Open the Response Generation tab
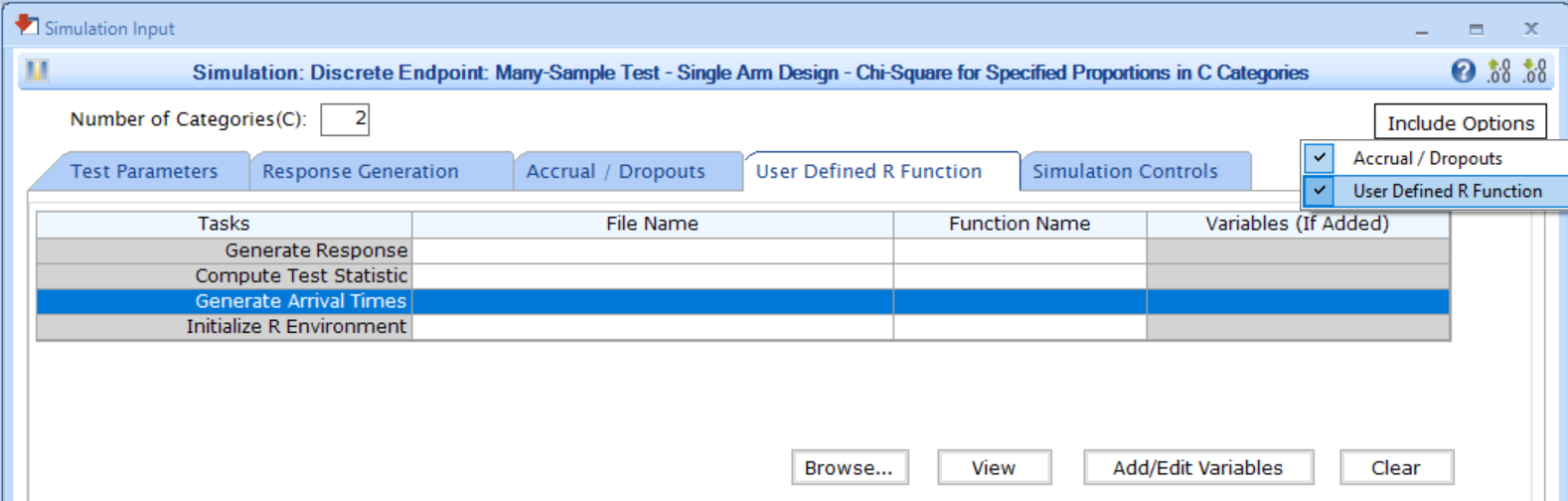 tap(360, 171)
